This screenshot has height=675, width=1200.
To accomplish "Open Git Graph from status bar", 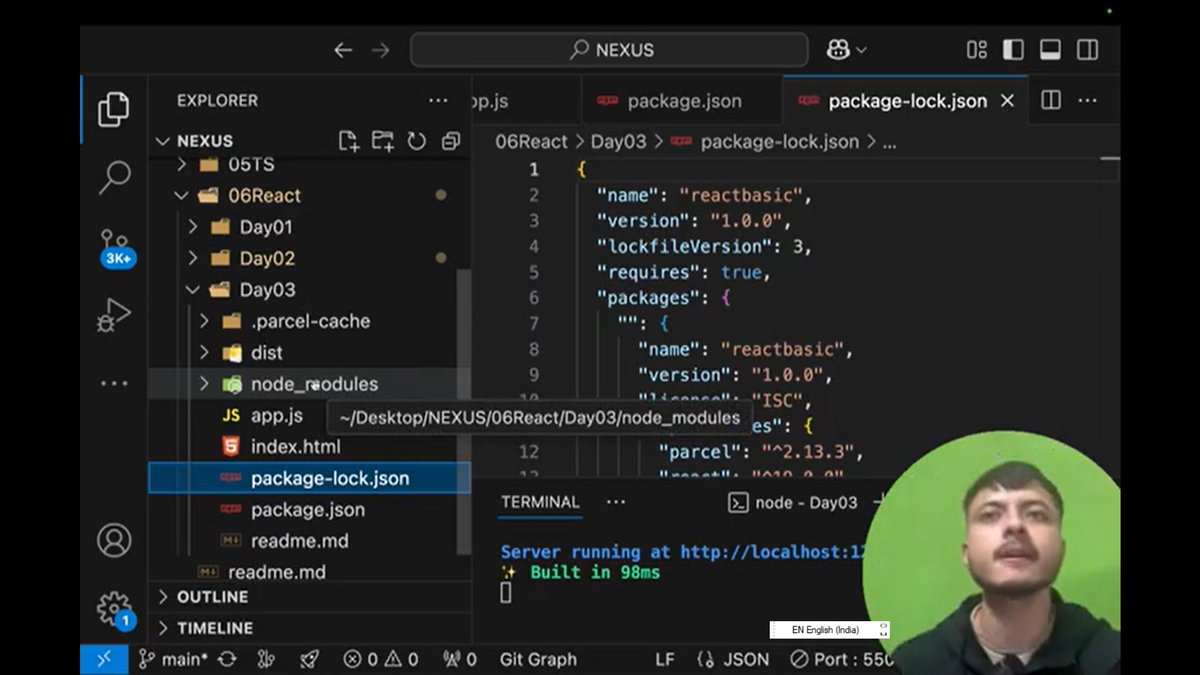I will (x=538, y=659).
